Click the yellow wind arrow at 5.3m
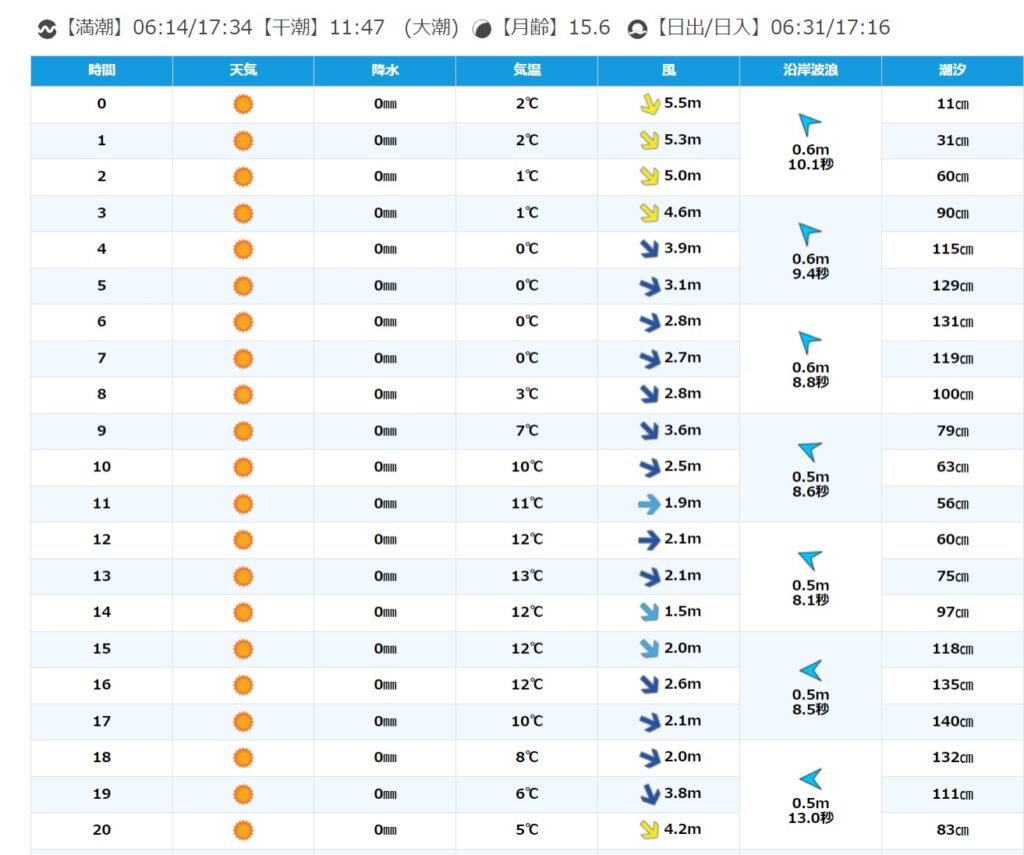1024x855 pixels. pyautogui.click(x=649, y=140)
